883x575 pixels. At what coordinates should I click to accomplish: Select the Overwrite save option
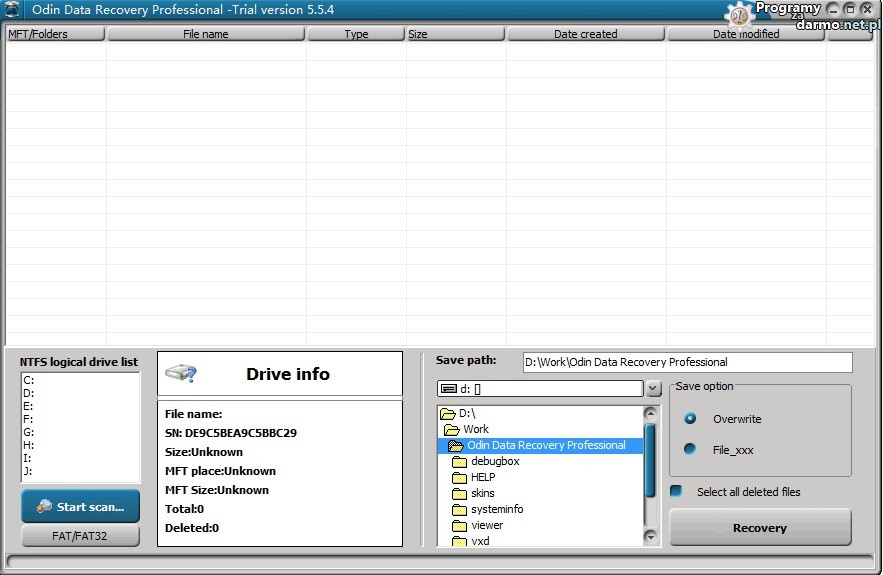click(x=690, y=419)
